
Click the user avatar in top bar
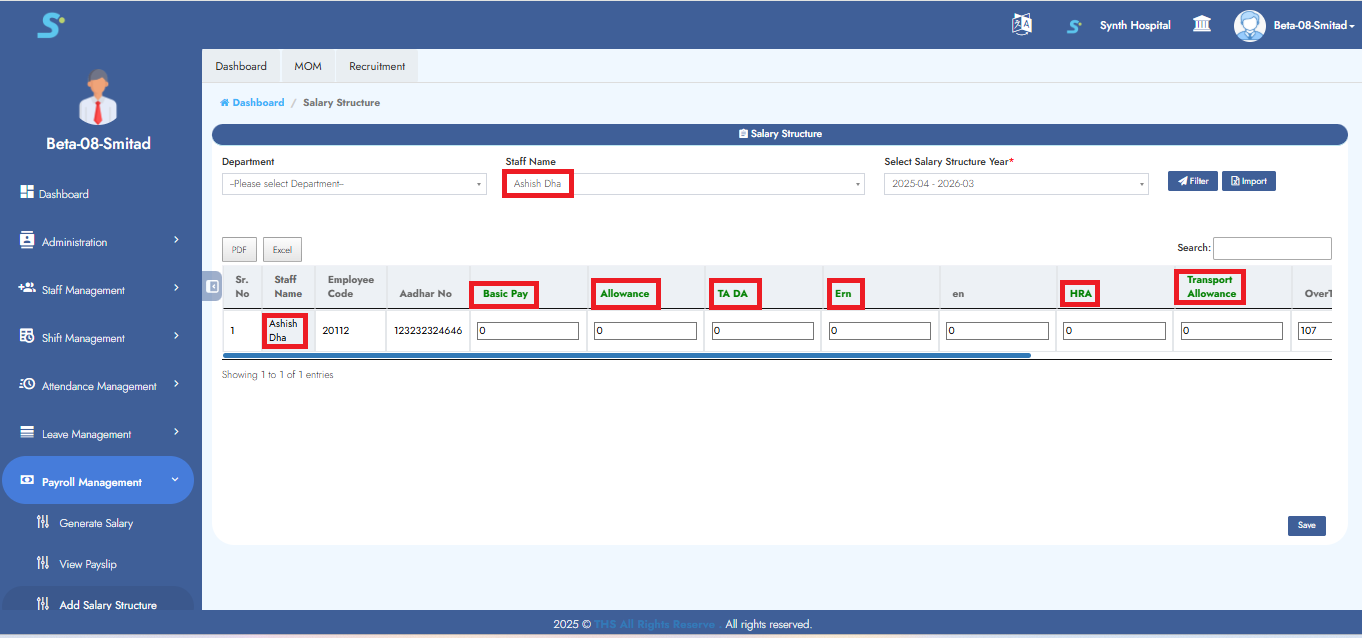click(x=1249, y=25)
